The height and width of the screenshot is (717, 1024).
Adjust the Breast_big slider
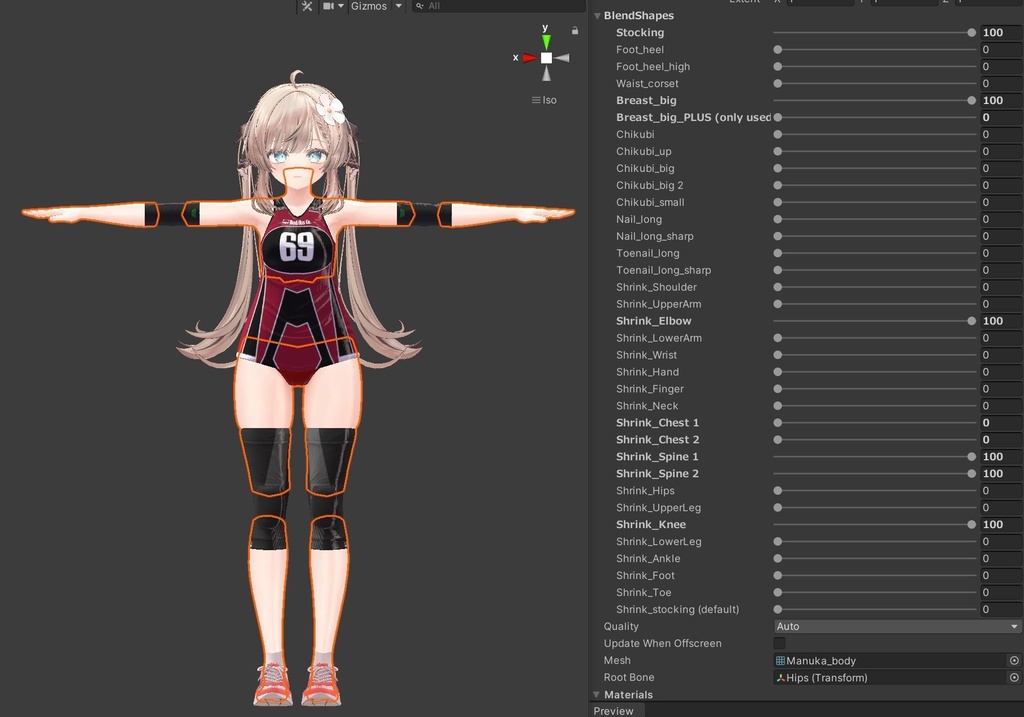point(874,101)
